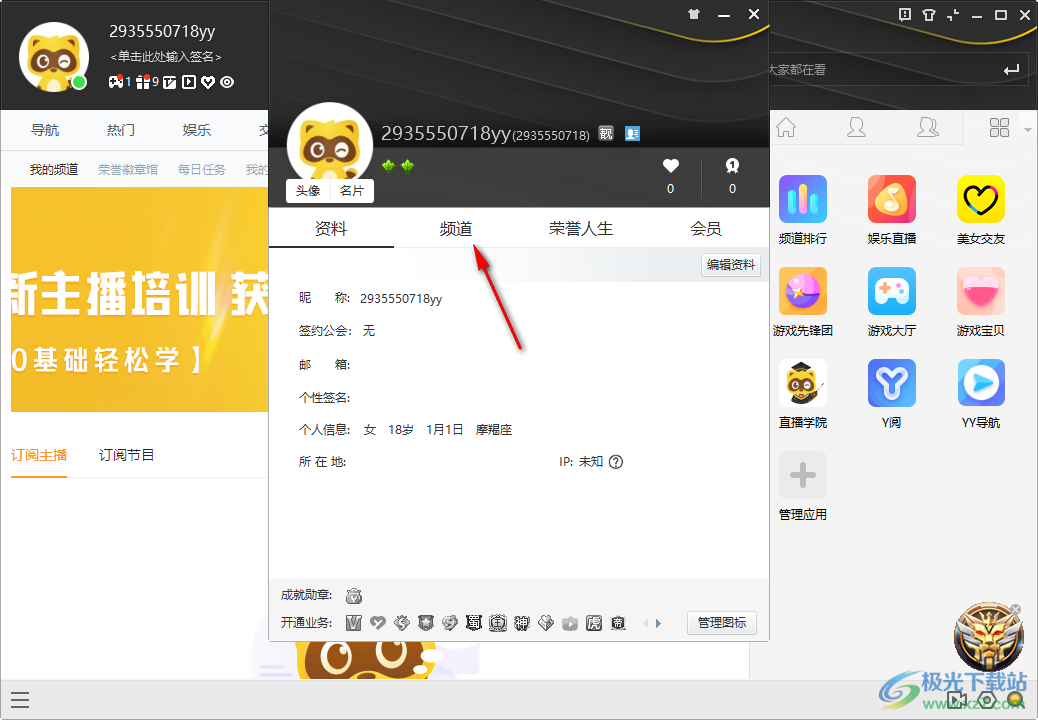
Task: Go to the home icon tab in the right panel
Action: (786, 127)
